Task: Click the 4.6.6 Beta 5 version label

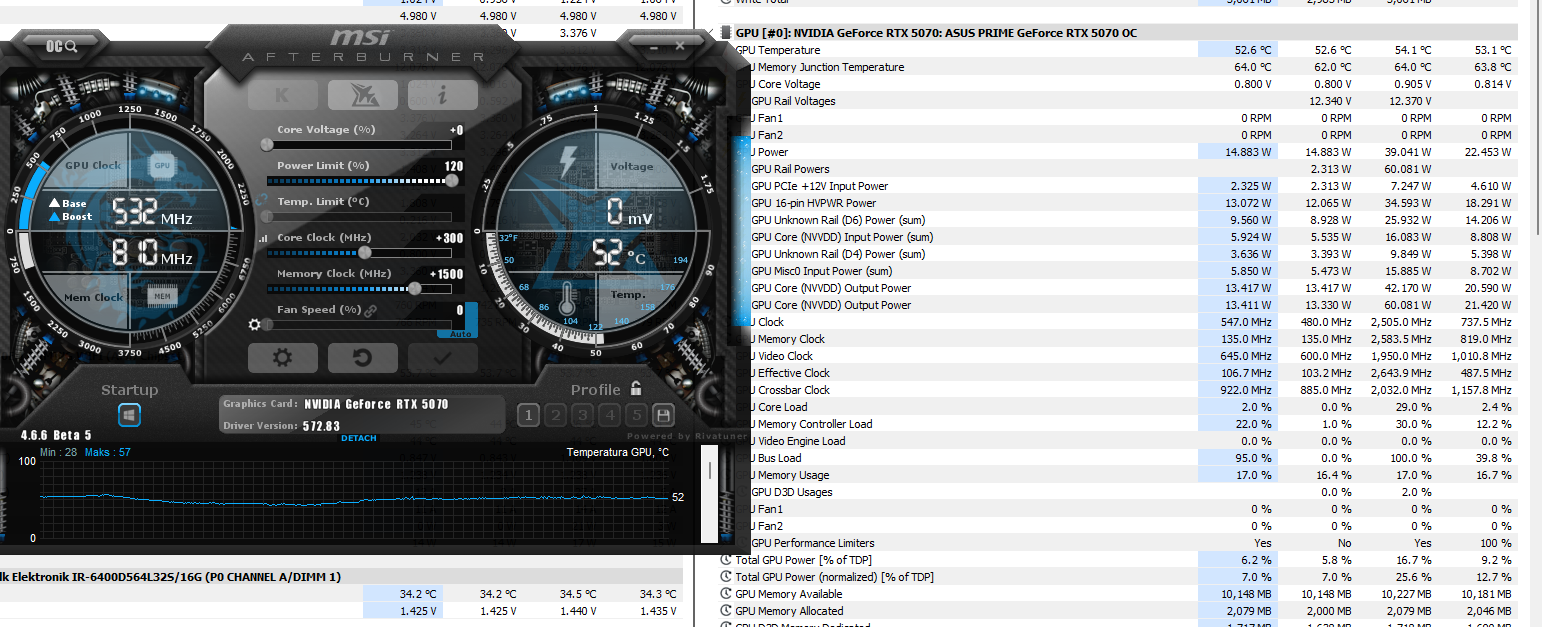Action: pos(56,436)
